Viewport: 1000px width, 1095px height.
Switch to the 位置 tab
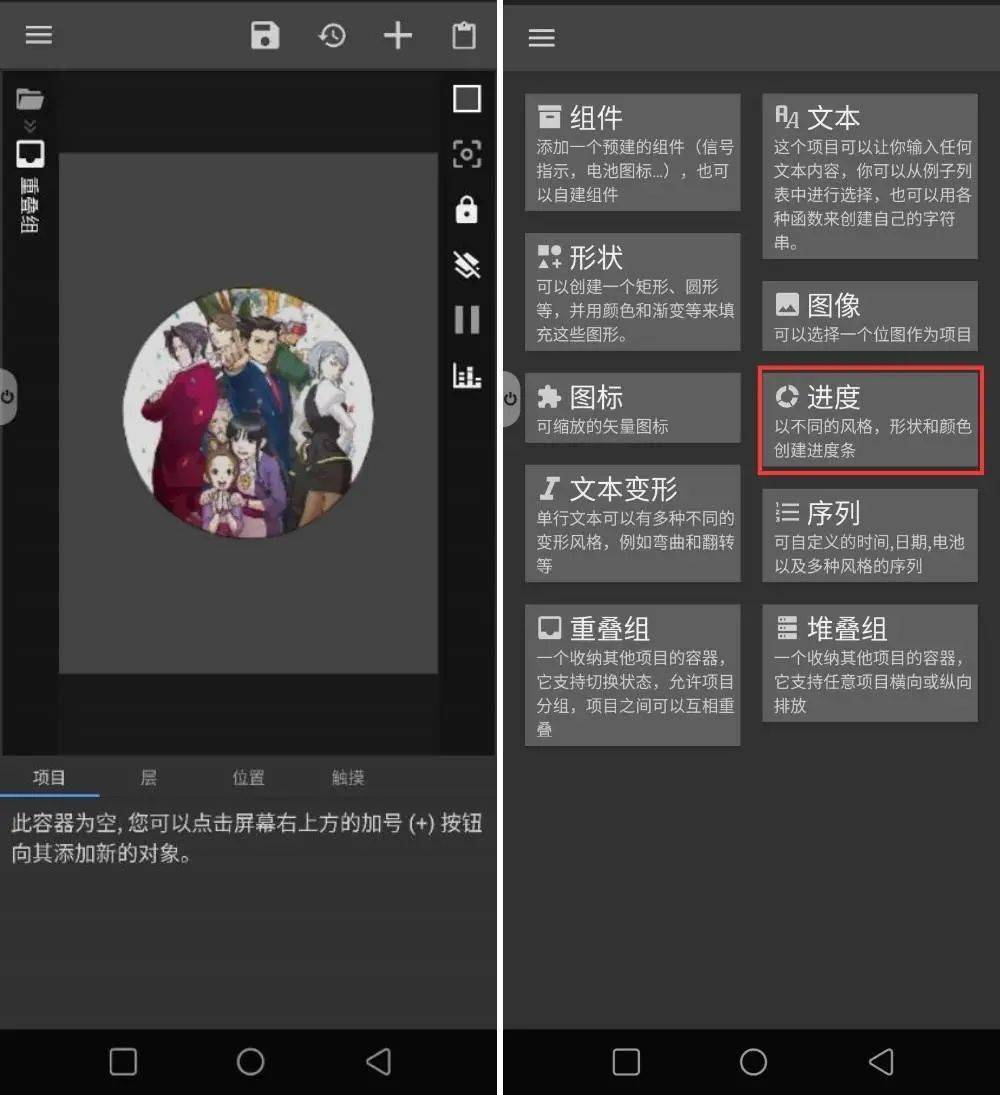pos(248,778)
